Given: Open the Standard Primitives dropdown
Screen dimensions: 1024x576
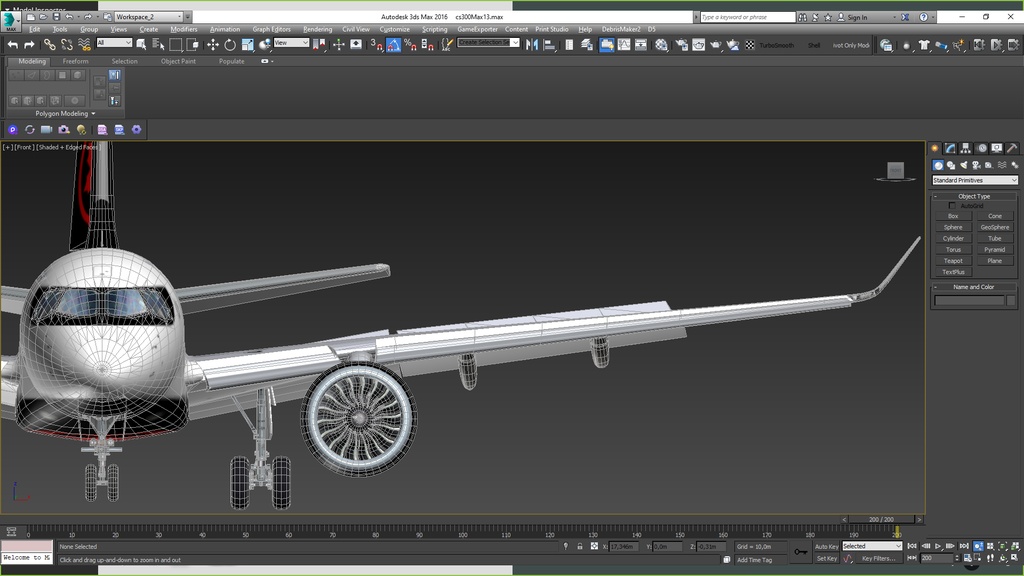Looking at the screenshot, I should (975, 180).
